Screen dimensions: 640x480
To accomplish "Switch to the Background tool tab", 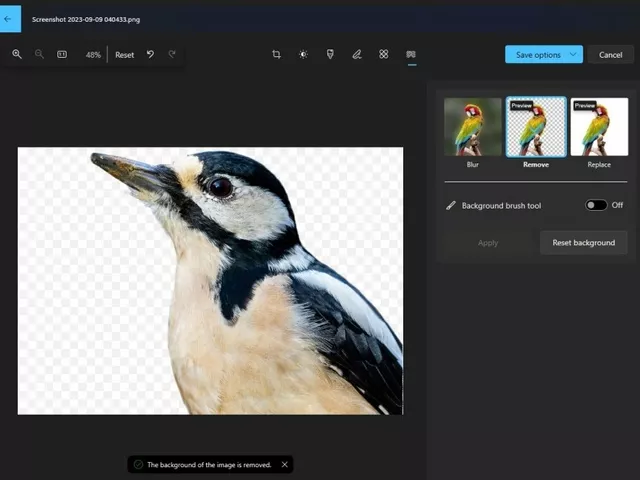I will click(x=411, y=54).
